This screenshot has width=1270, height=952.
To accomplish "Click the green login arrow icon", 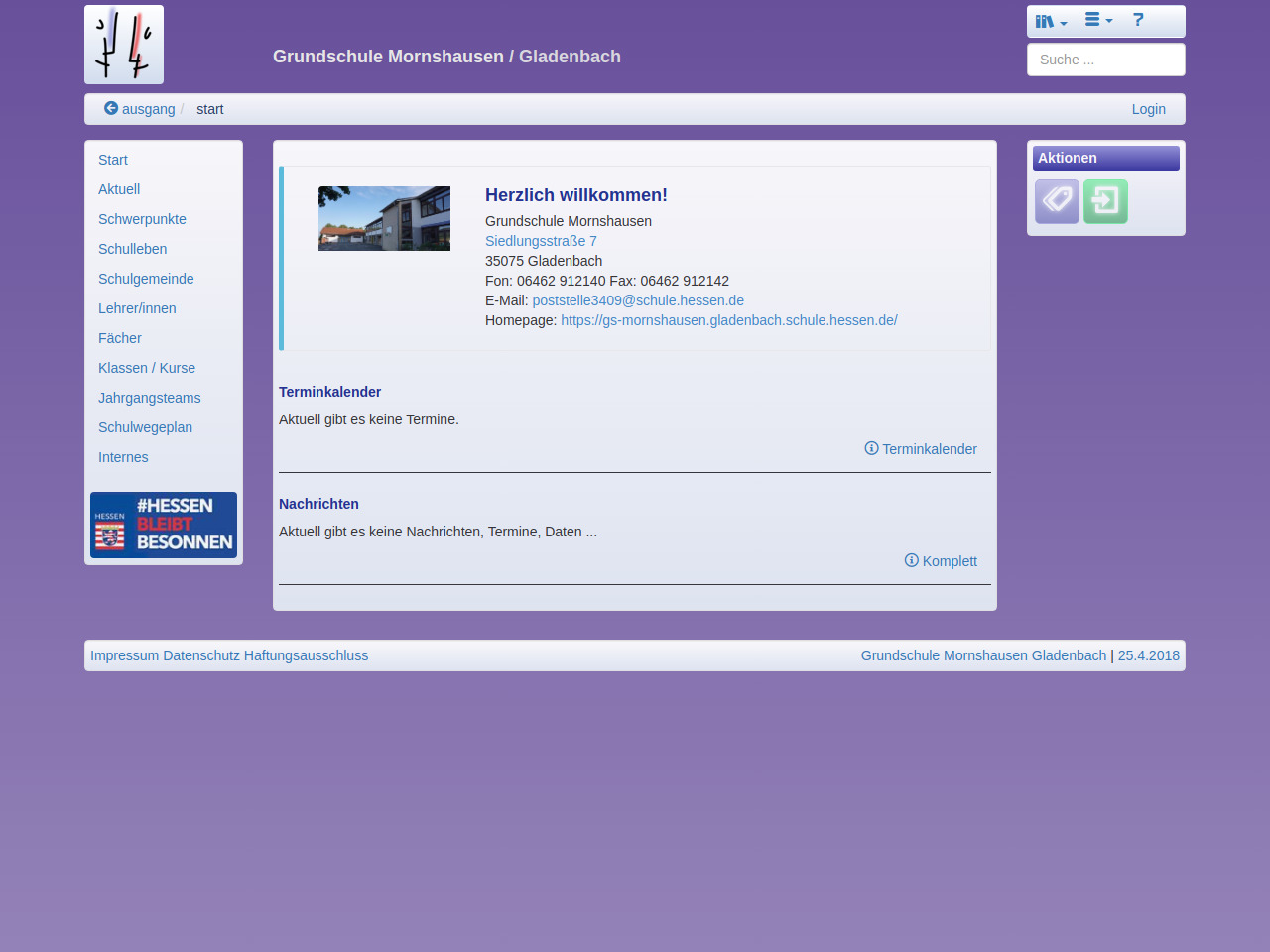I will point(1105,201).
